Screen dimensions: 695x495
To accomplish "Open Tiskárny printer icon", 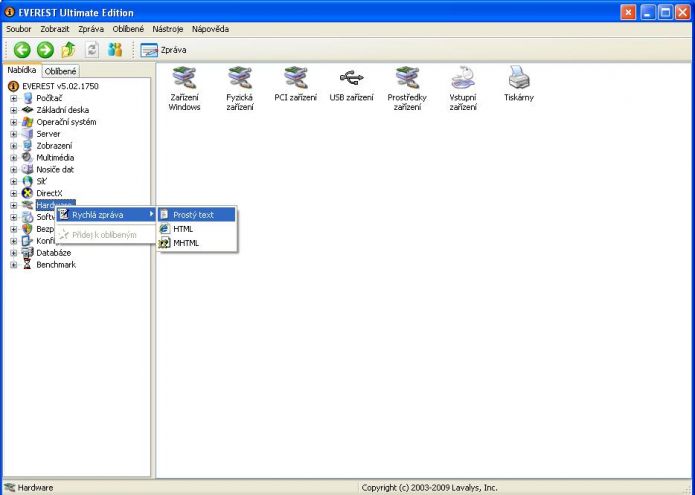I will pyautogui.click(x=519, y=84).
